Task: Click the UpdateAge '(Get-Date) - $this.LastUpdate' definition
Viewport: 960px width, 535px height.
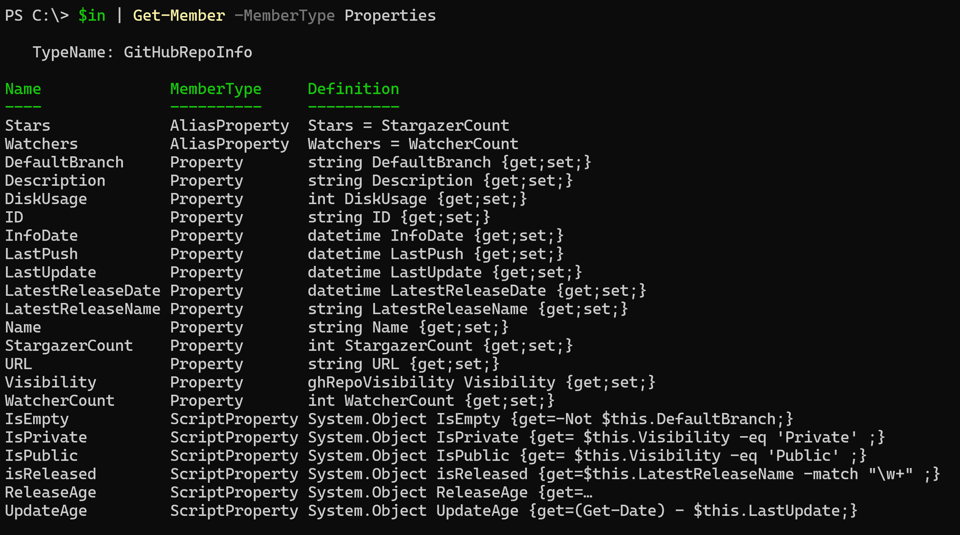Action: (583, 512)
